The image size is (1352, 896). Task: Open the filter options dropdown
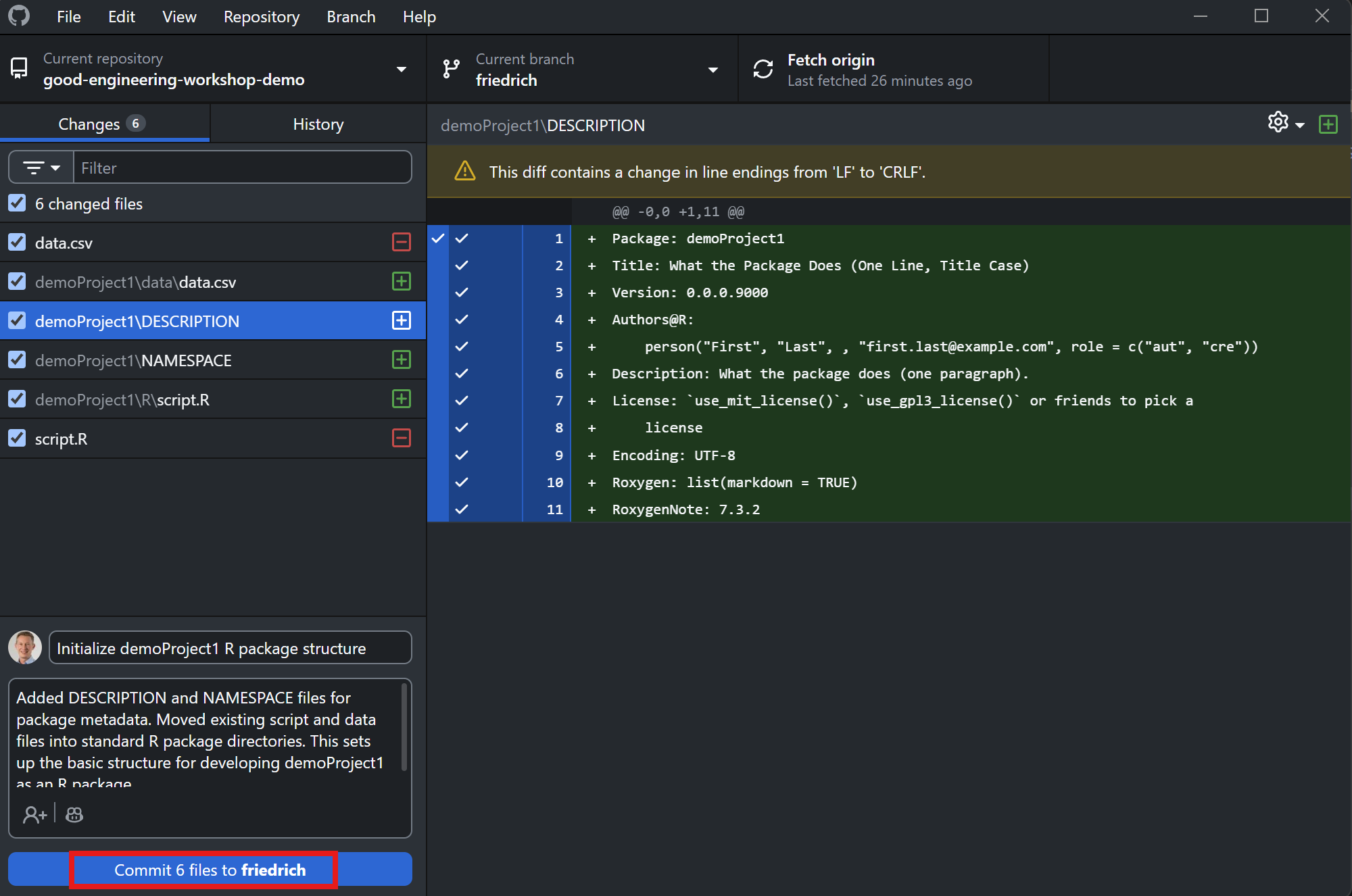pyautogui.click(x=41, y=168)
